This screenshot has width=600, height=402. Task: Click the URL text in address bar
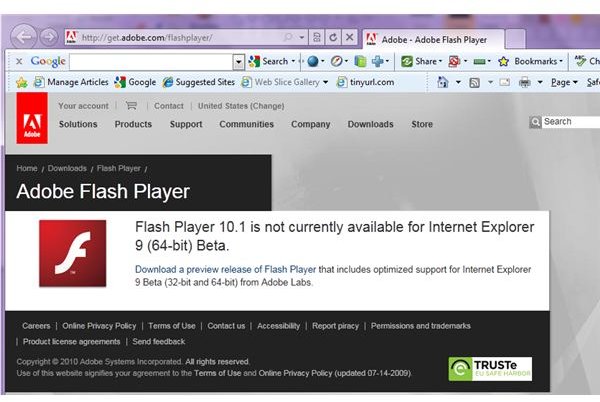point(147,37)
